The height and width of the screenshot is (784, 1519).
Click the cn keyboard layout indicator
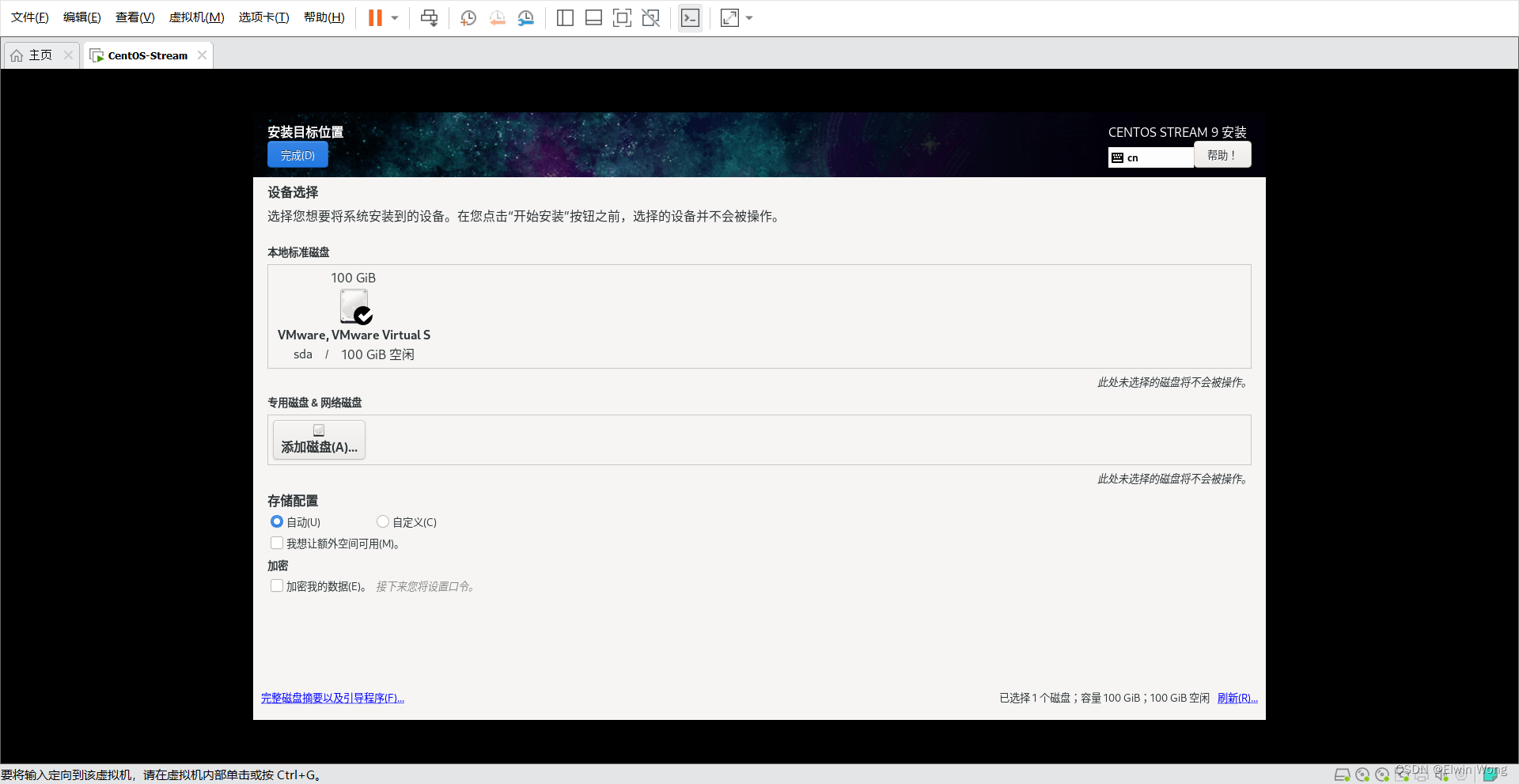[1151, 157]
